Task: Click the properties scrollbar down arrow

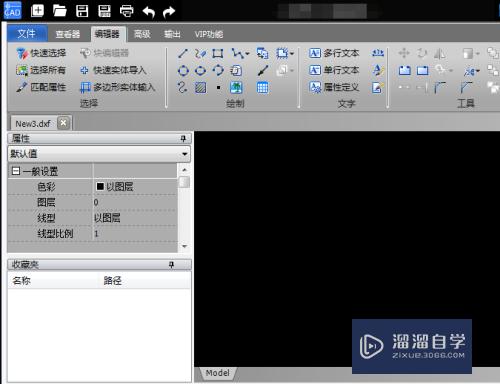Action: click(x=184, y=247)
